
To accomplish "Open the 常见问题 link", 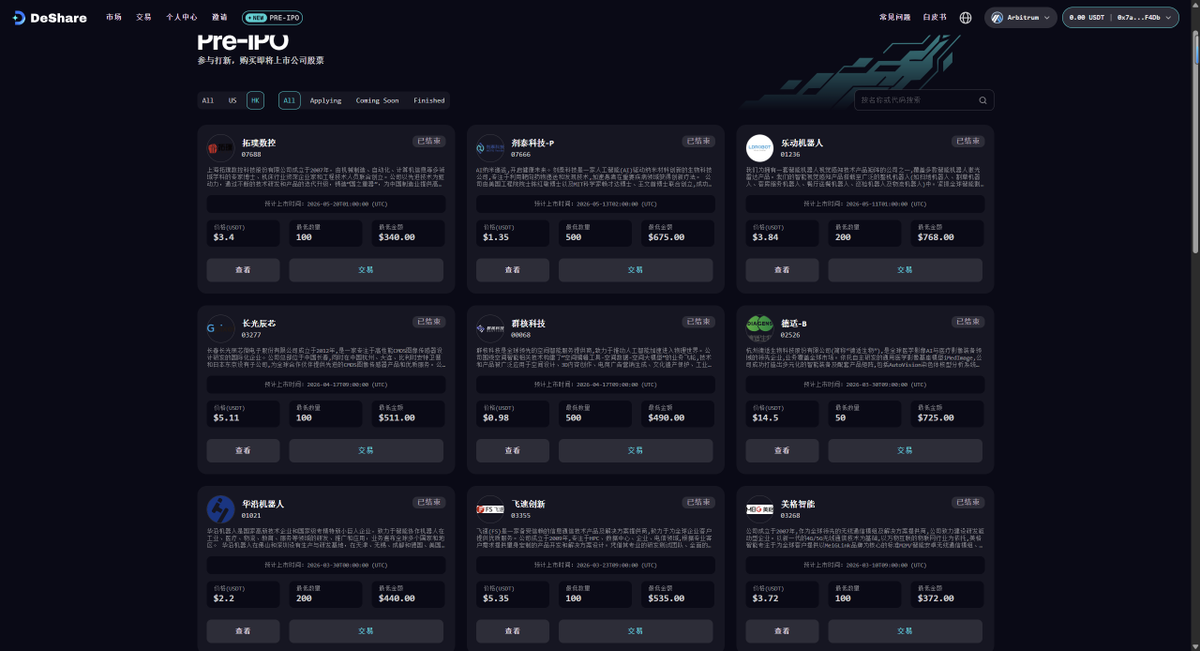I will 895,17.
